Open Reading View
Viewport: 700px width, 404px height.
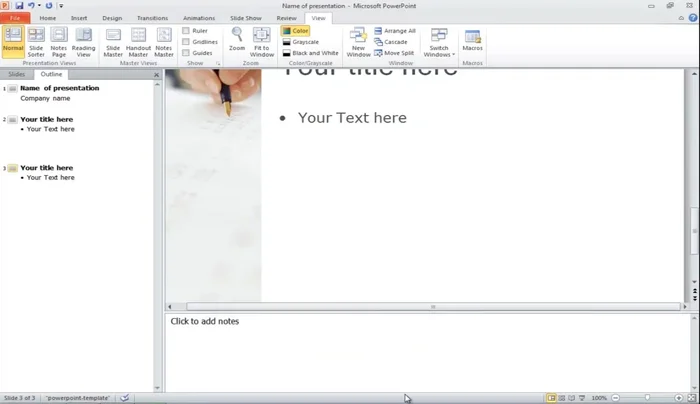coord(84,41)
